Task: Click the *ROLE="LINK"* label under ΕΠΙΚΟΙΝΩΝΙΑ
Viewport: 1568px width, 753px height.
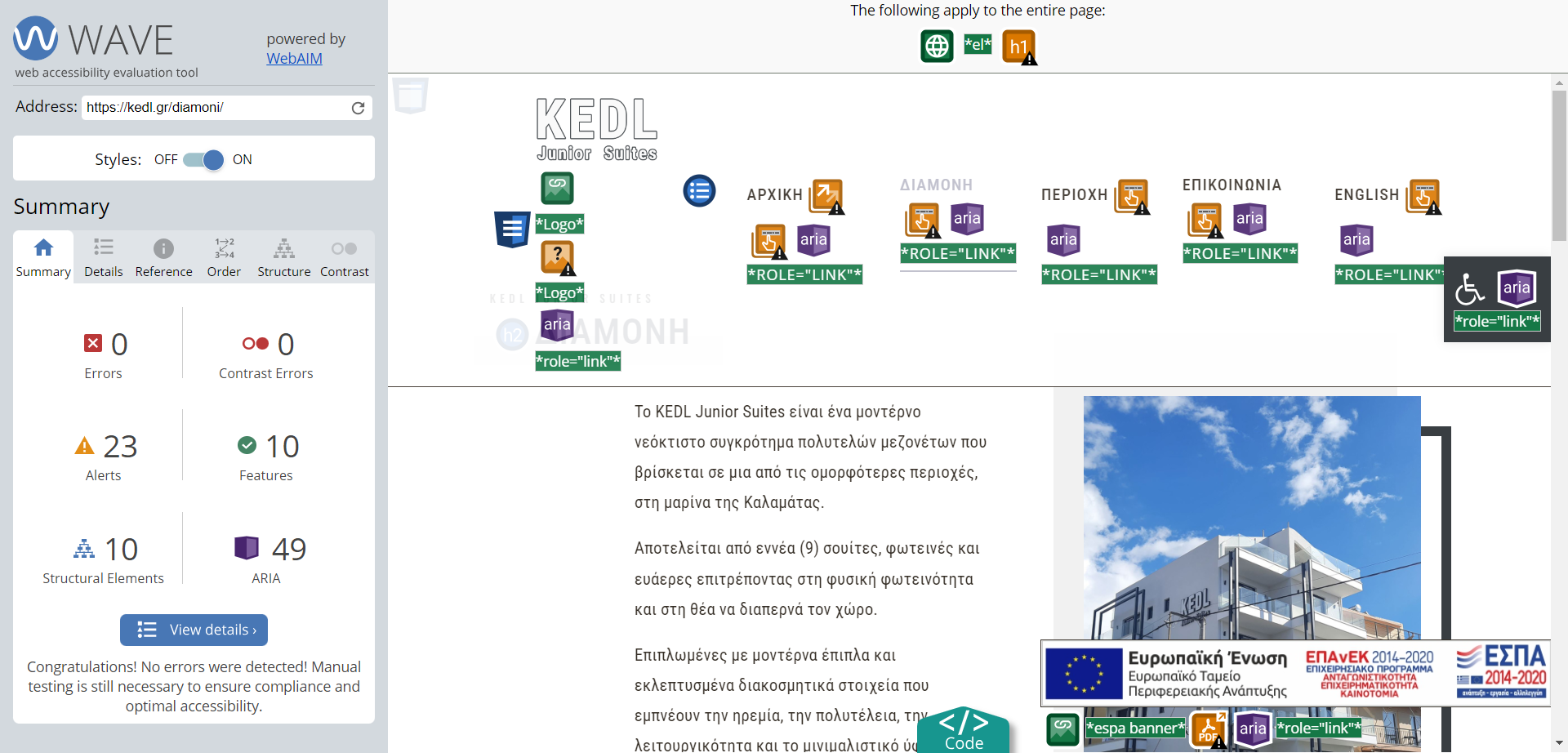Action: (1241, 254)
